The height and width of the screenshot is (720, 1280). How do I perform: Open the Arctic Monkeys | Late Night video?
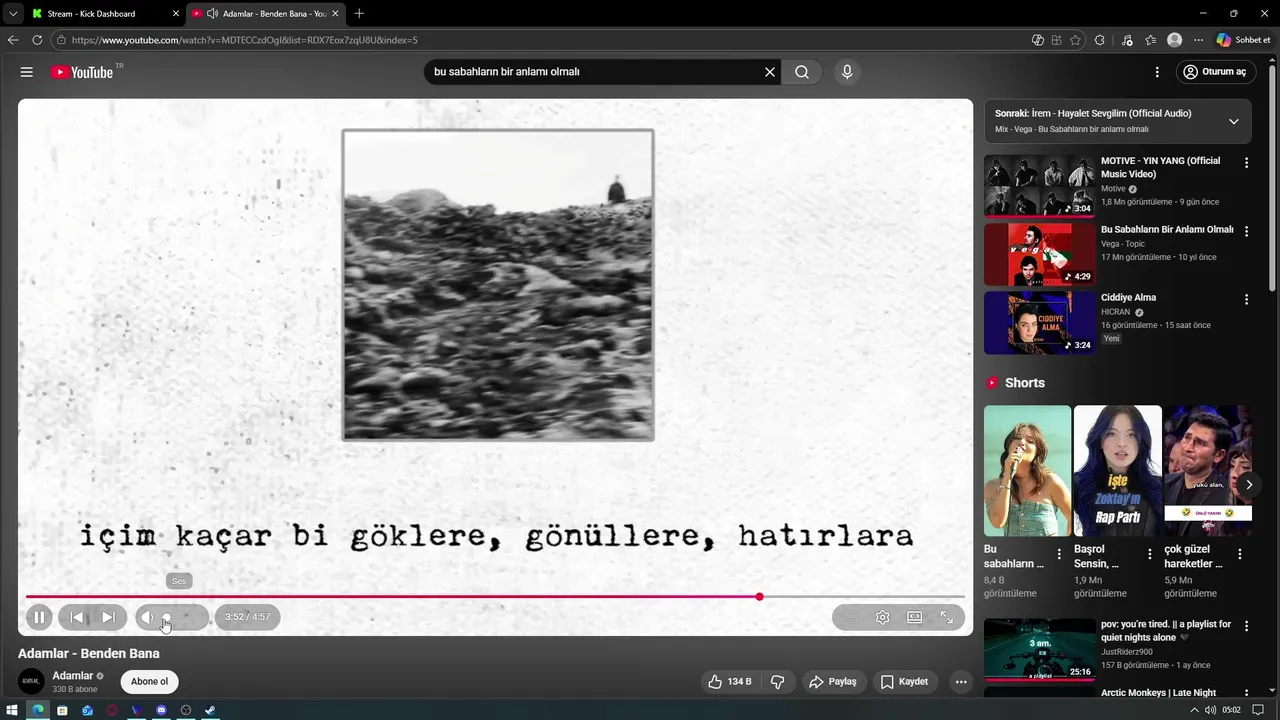pos(1158,692)
